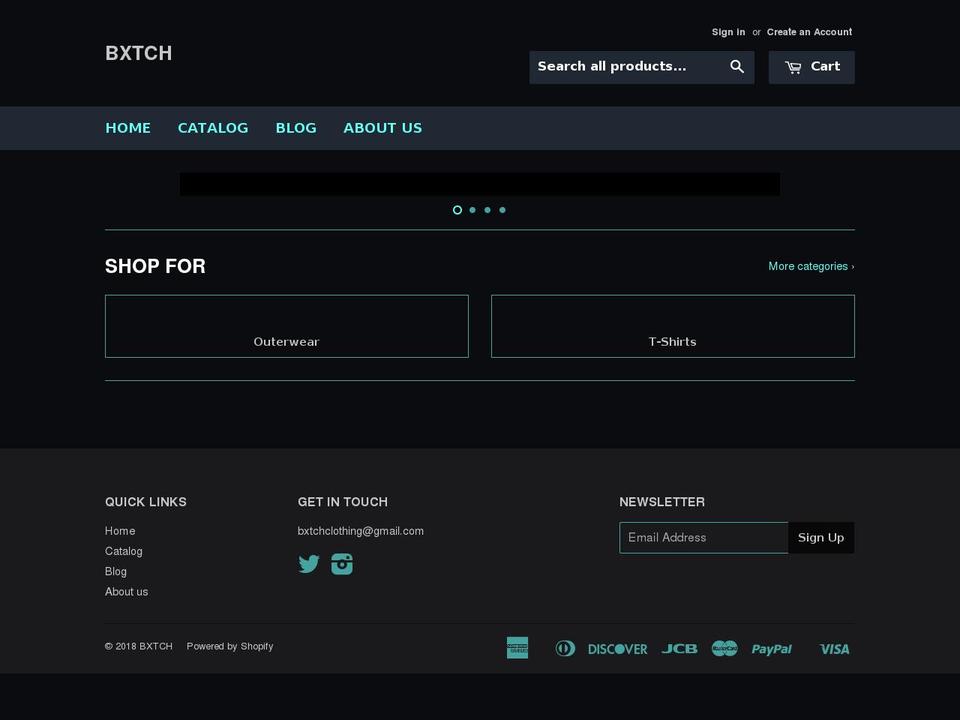This screenshot has width=960, height=720.
Task: Open the BLOG menu item
Action: (296, 128)
